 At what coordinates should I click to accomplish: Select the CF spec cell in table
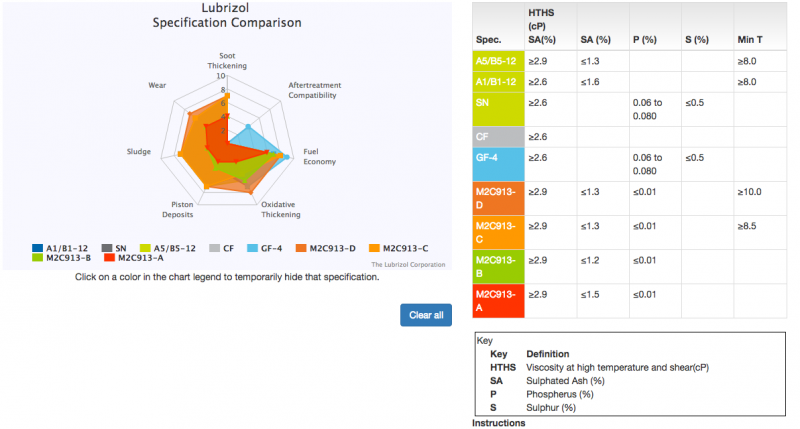(x=498, y=137)
